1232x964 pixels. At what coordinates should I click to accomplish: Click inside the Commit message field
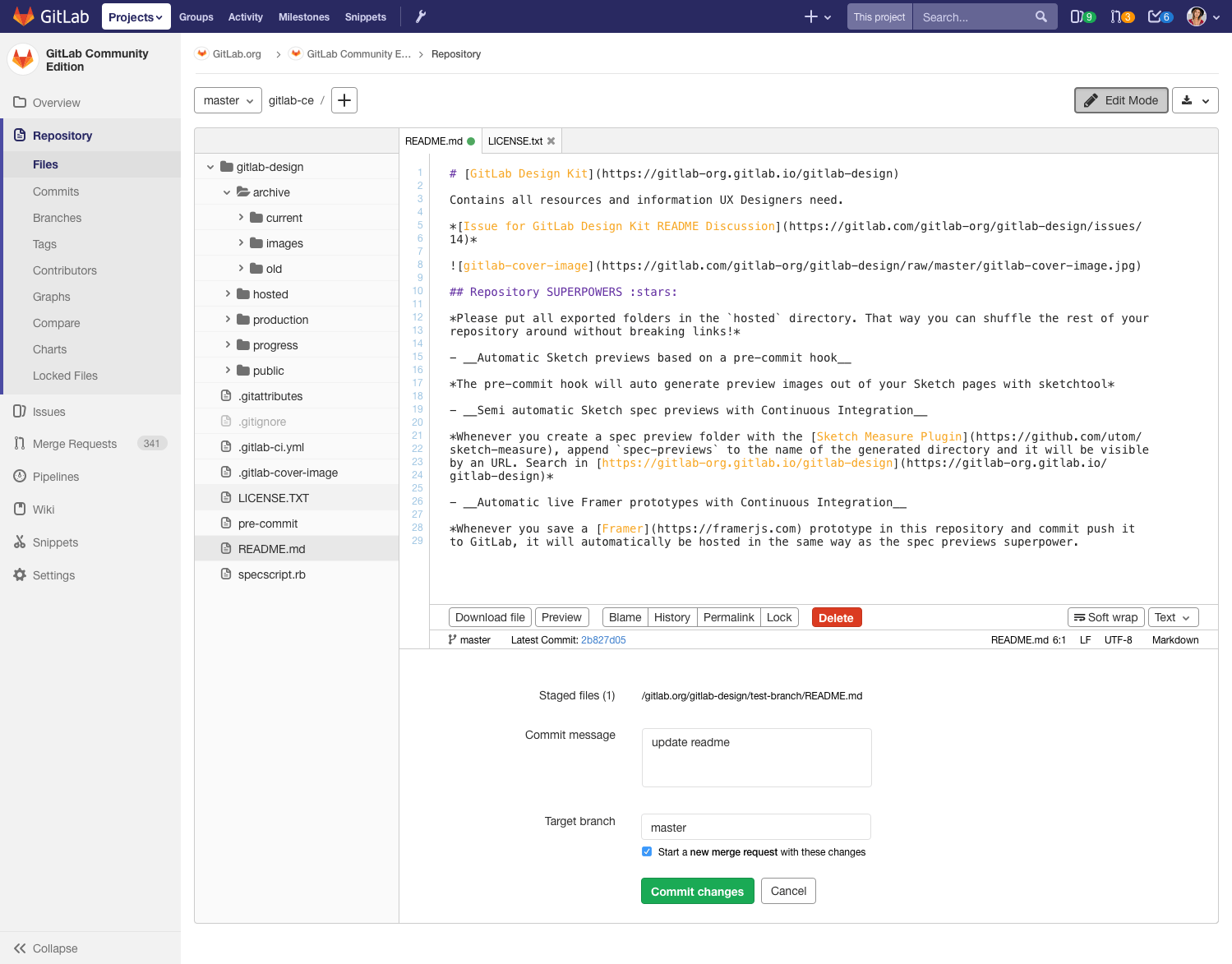point(755,757)
